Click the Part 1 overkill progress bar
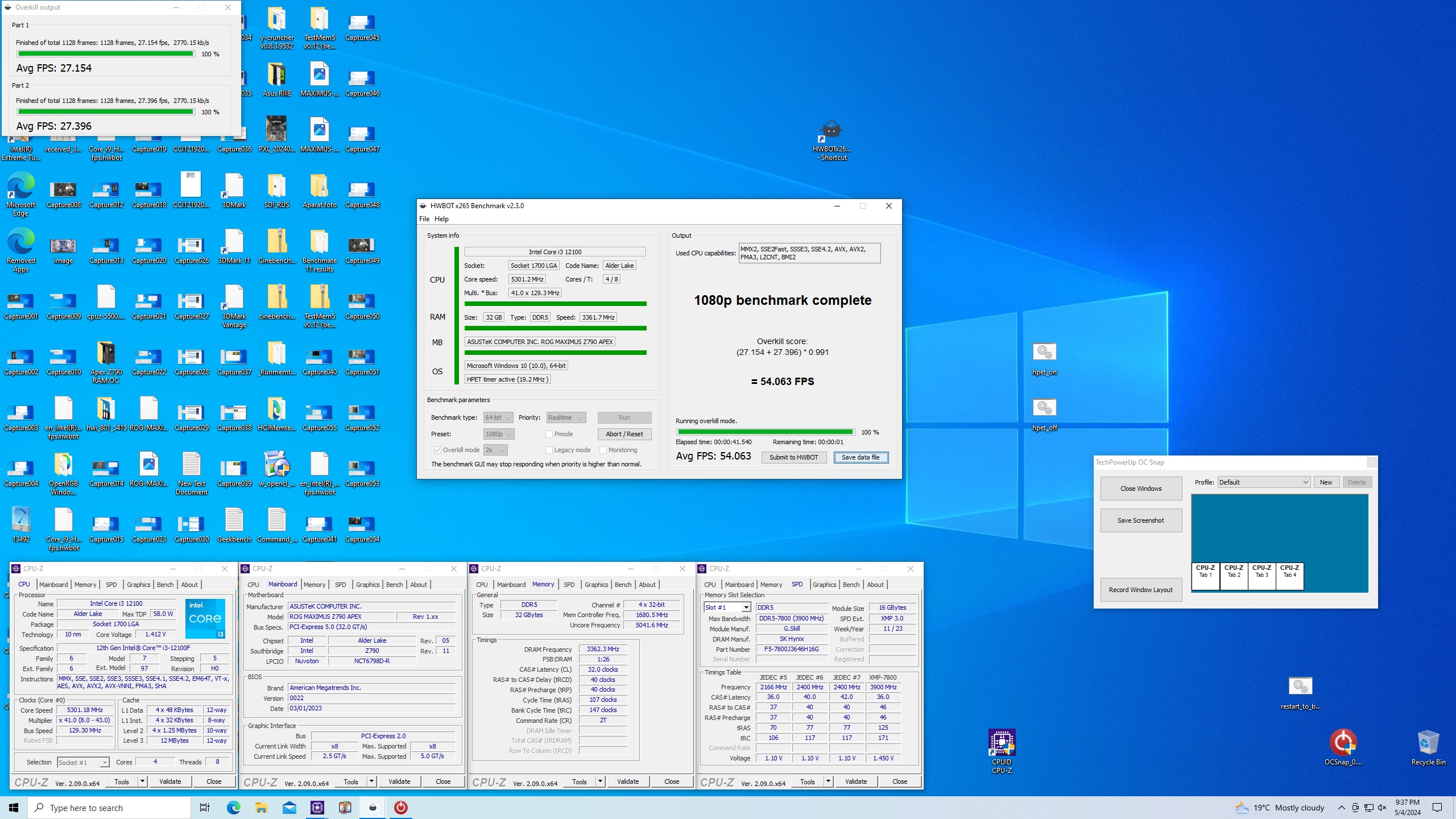The height and width of the screenshot is (819, 1456). [106, 54]
